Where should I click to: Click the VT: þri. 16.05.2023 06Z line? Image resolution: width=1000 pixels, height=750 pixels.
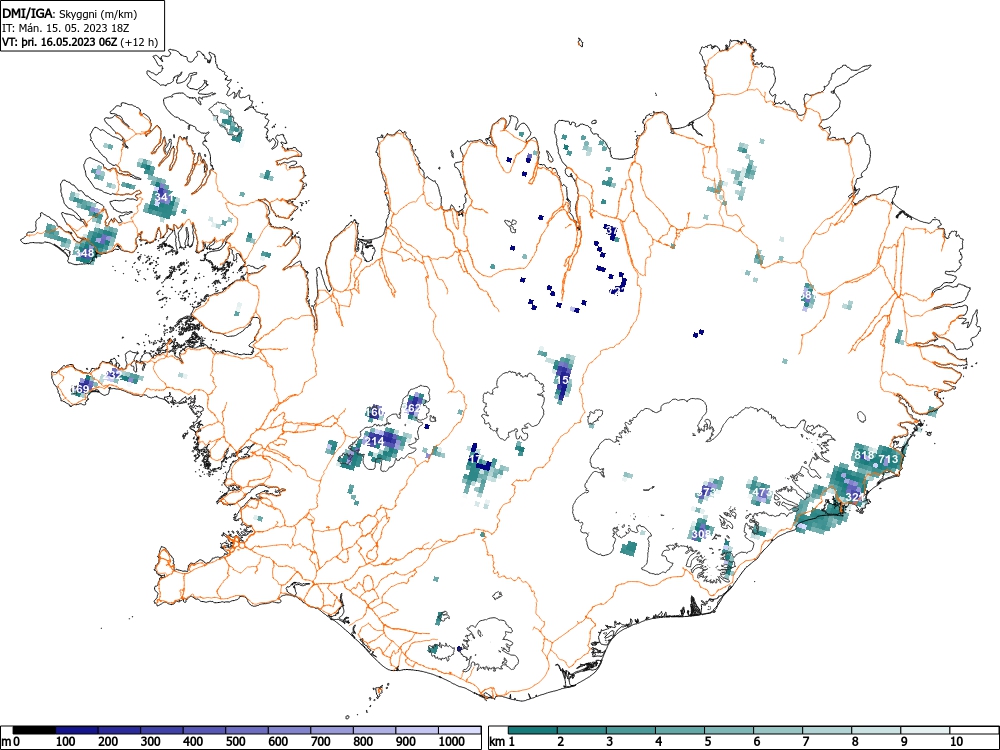click(80, 43)
